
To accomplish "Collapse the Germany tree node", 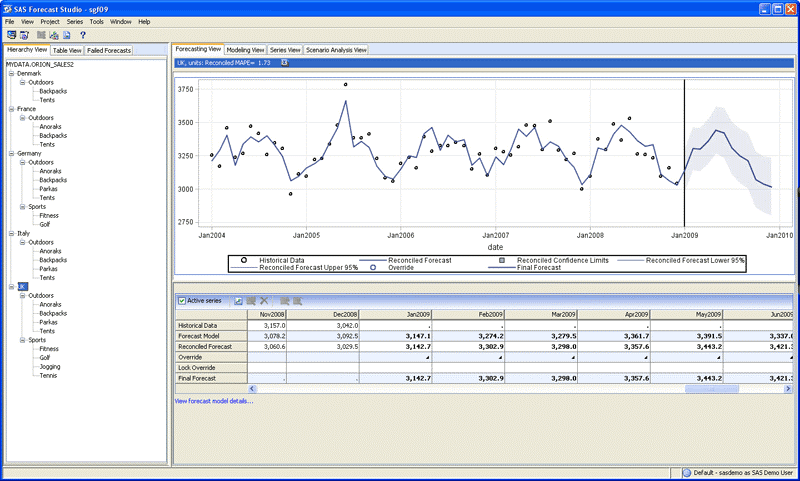I will click(10, 153).
